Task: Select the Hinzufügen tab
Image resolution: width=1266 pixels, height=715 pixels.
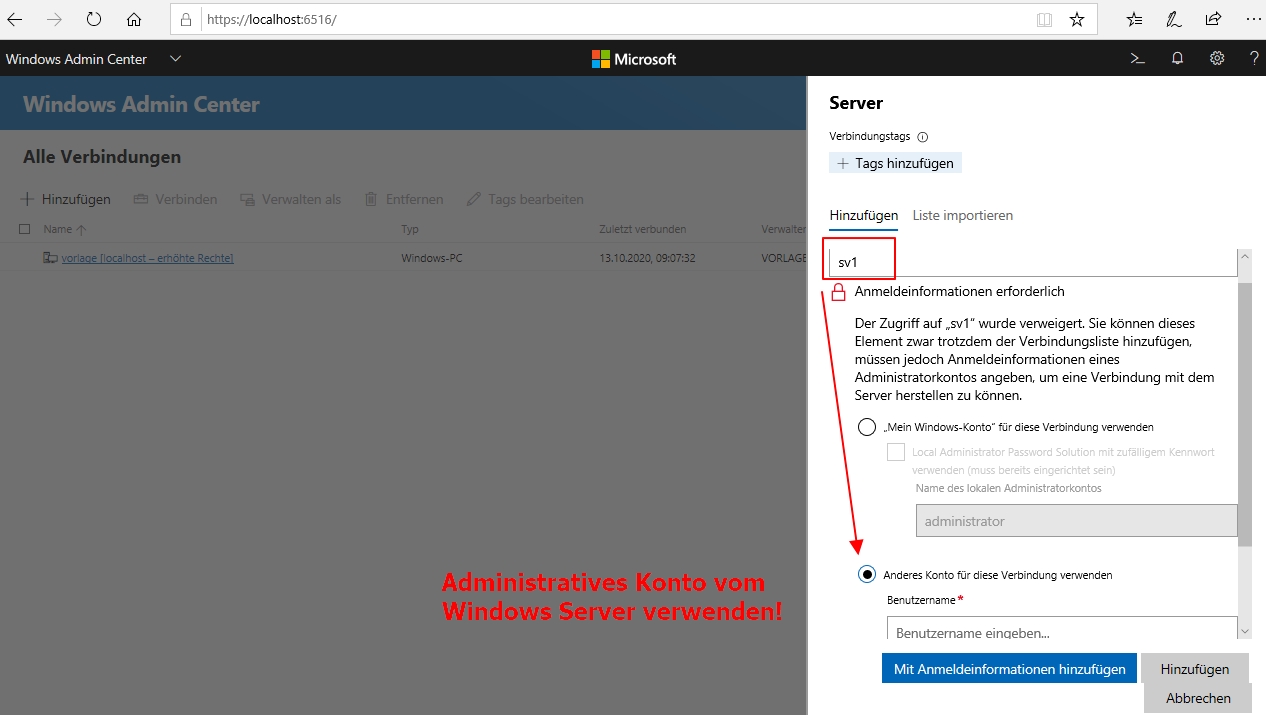Action: (863, 215)
